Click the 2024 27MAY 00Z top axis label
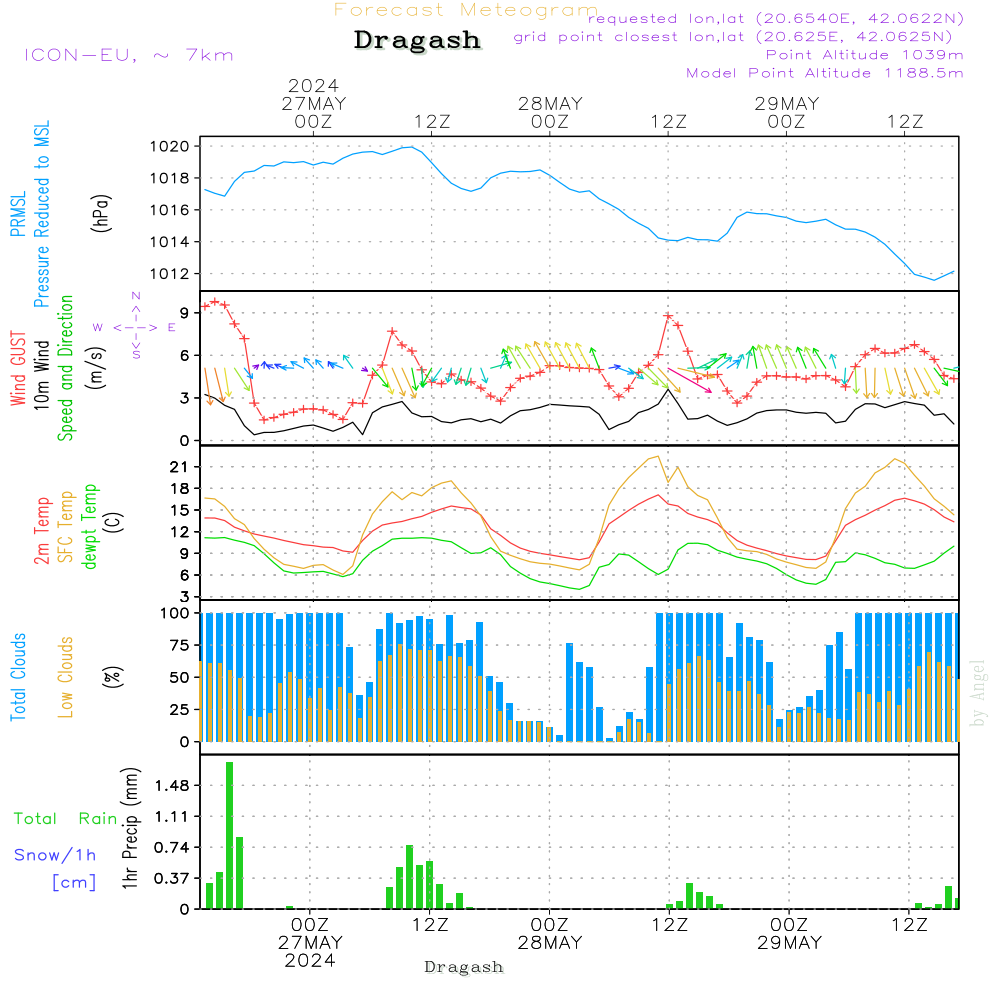1000x1000 pixels. [x=314, y=103]
